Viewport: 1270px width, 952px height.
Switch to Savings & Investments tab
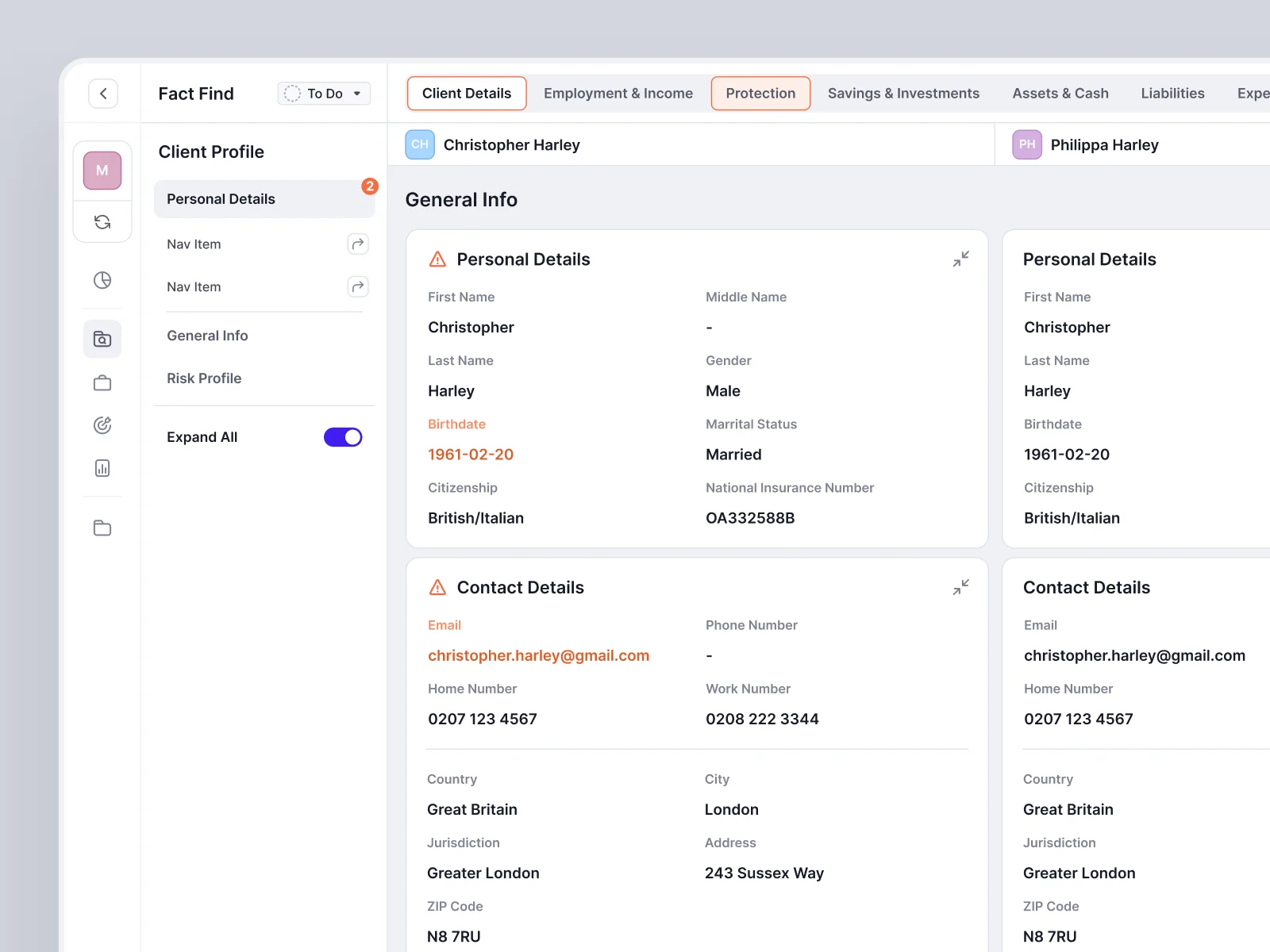pyautogui.click(x=903, y=94)
